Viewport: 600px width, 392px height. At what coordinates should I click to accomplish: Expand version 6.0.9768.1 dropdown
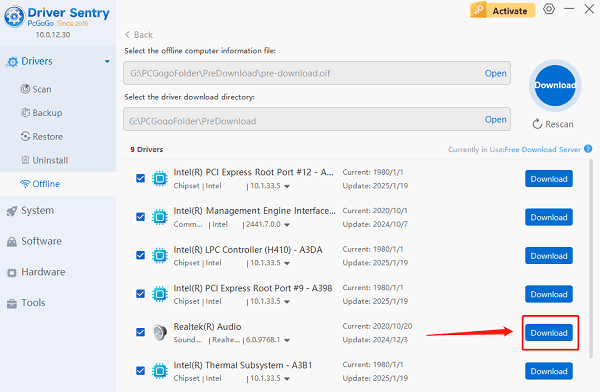[287, 340]
